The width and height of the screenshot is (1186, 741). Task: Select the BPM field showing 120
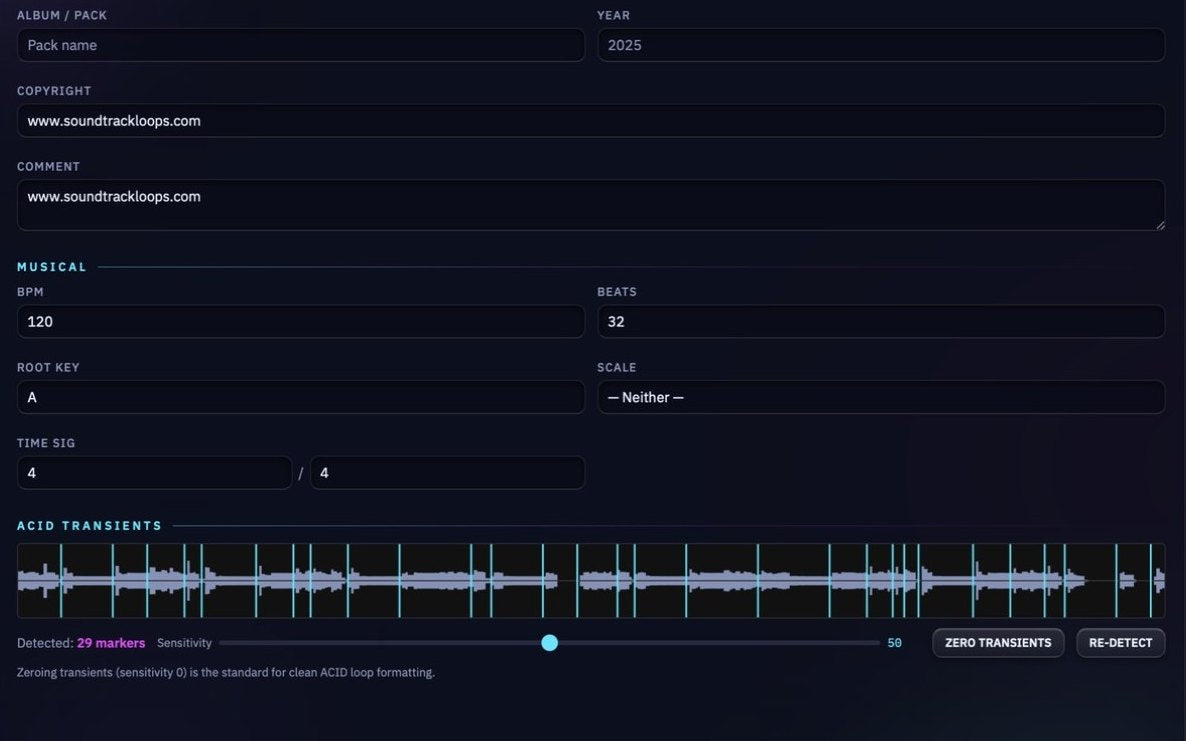pyautogui.click(x=300, y=321)
